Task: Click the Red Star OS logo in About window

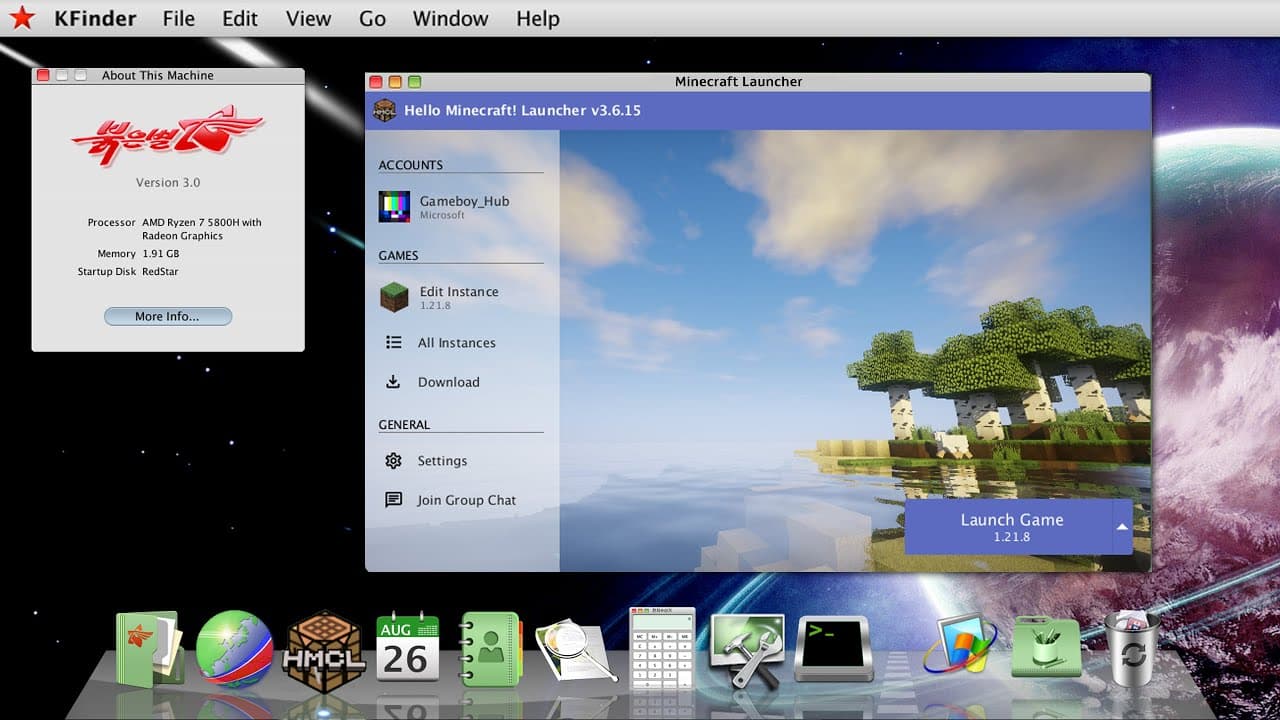Action: (x=168, y=134)
